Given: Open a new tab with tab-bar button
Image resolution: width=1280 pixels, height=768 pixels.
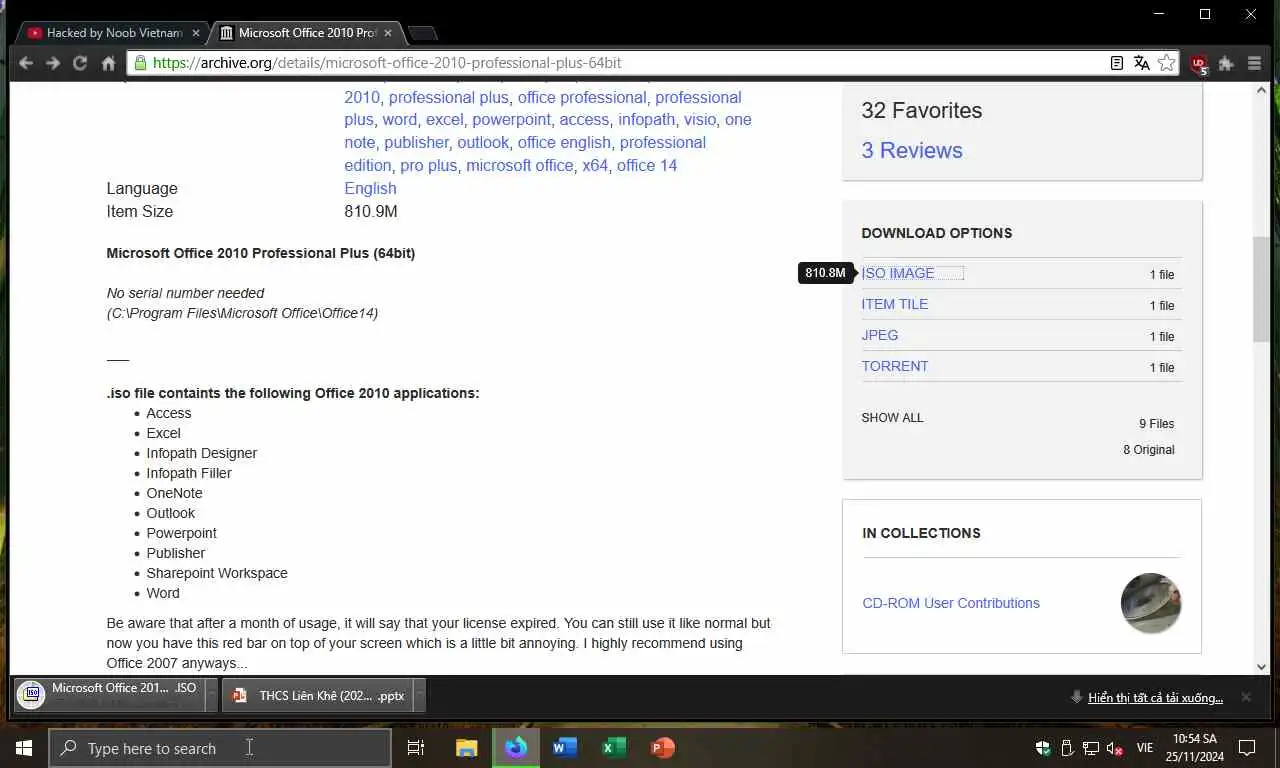Looking at the screenshot, I should point(423,33).
